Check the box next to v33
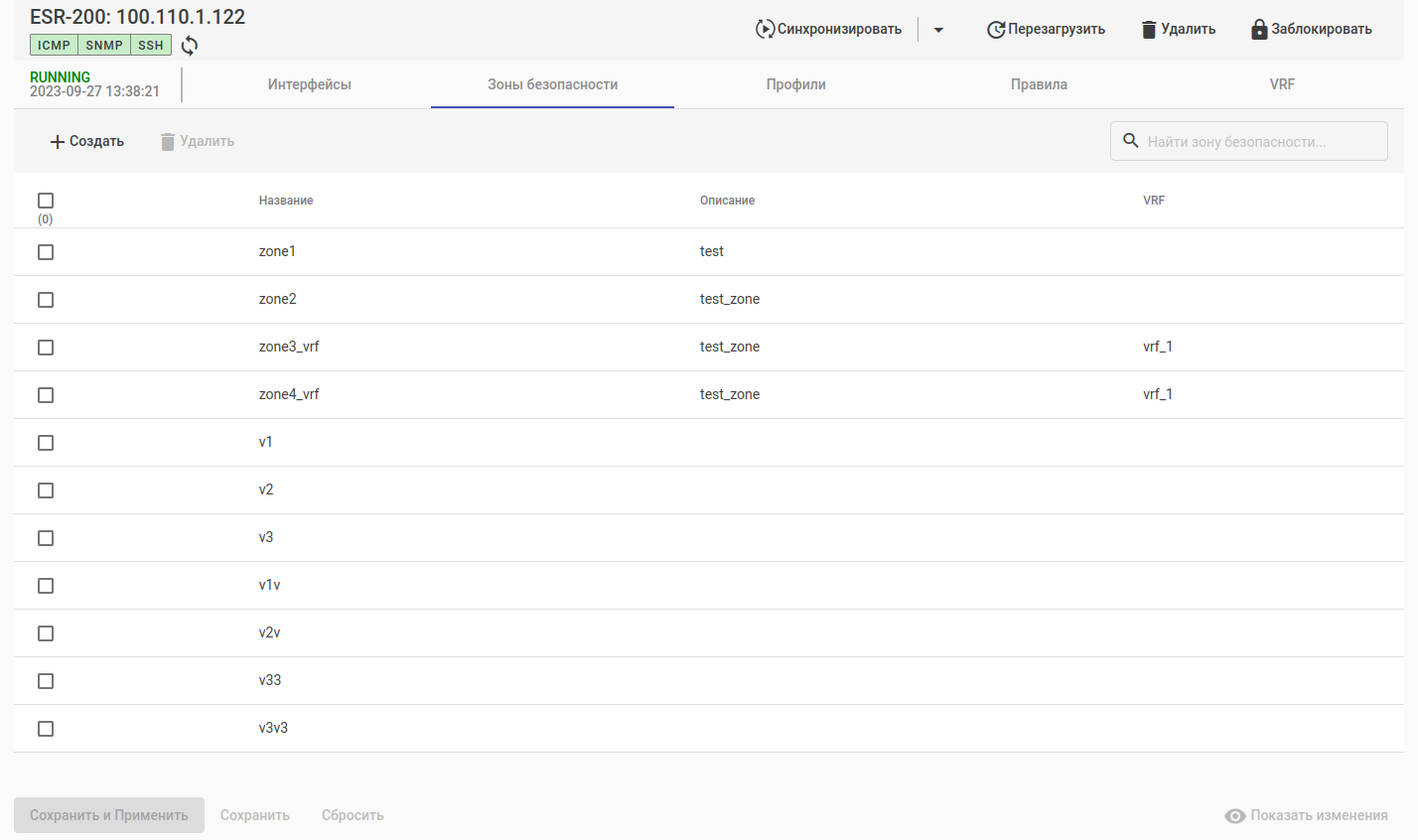The height and width of the screenshot is (840, 1418). coord(46,681)
